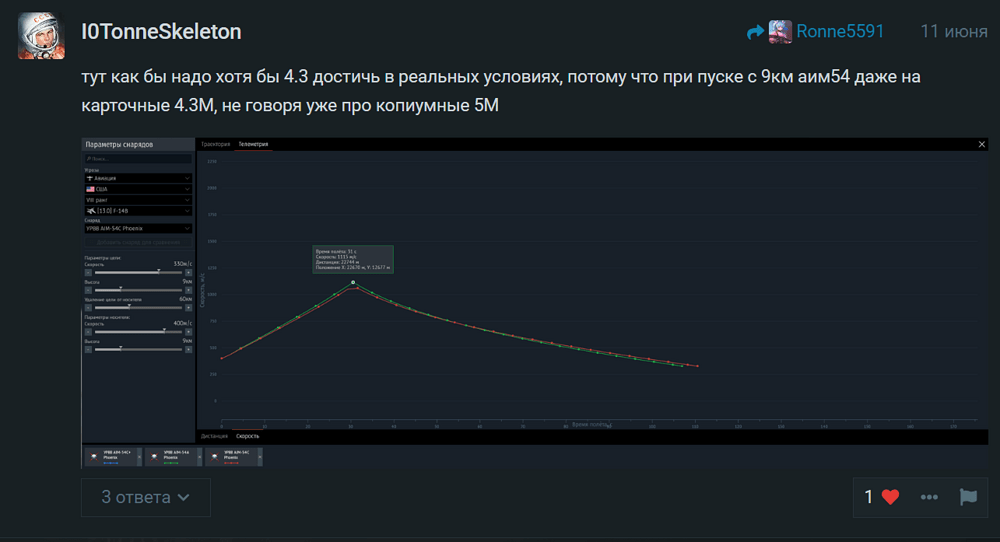The image size is (1000, 542).
Task: Decrease carrier speed with the minus button
Action: (88, 332)
